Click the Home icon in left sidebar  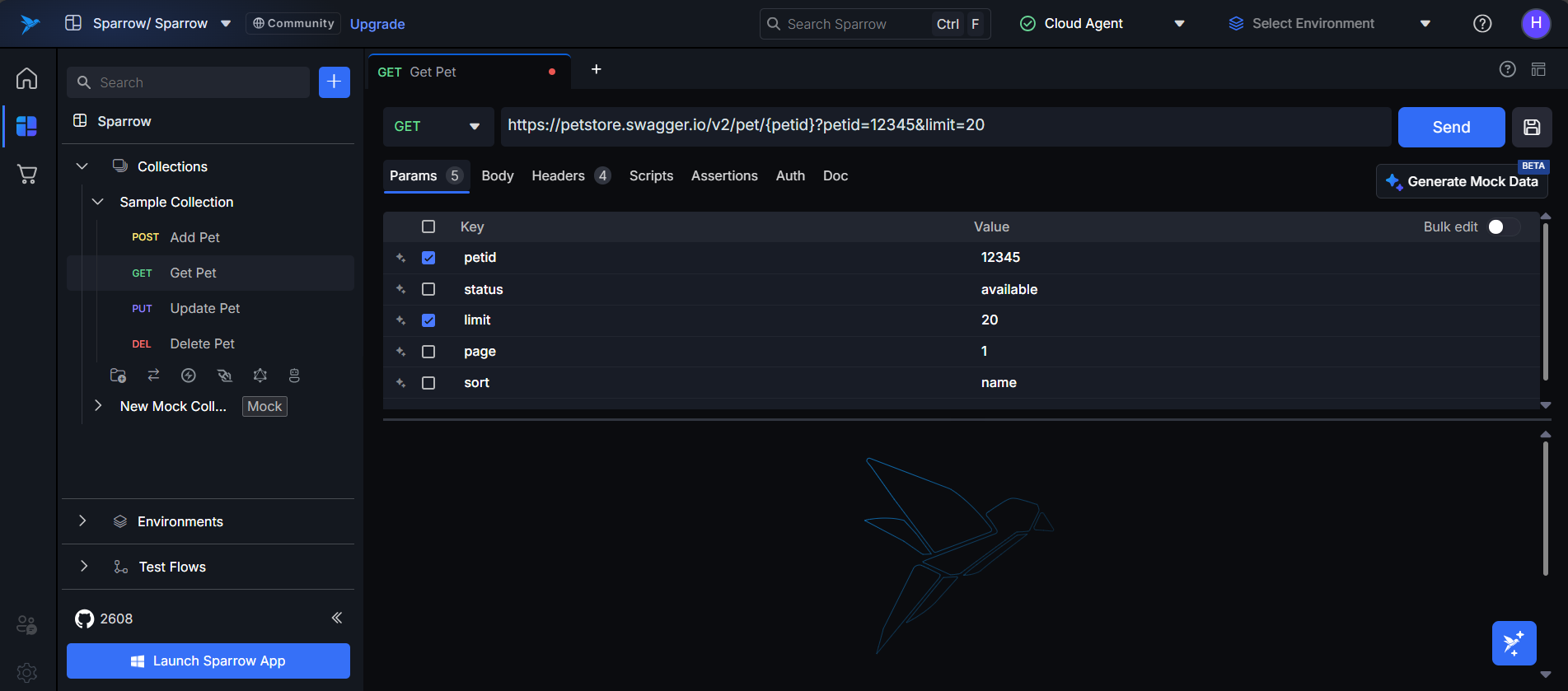click(27, 78)
